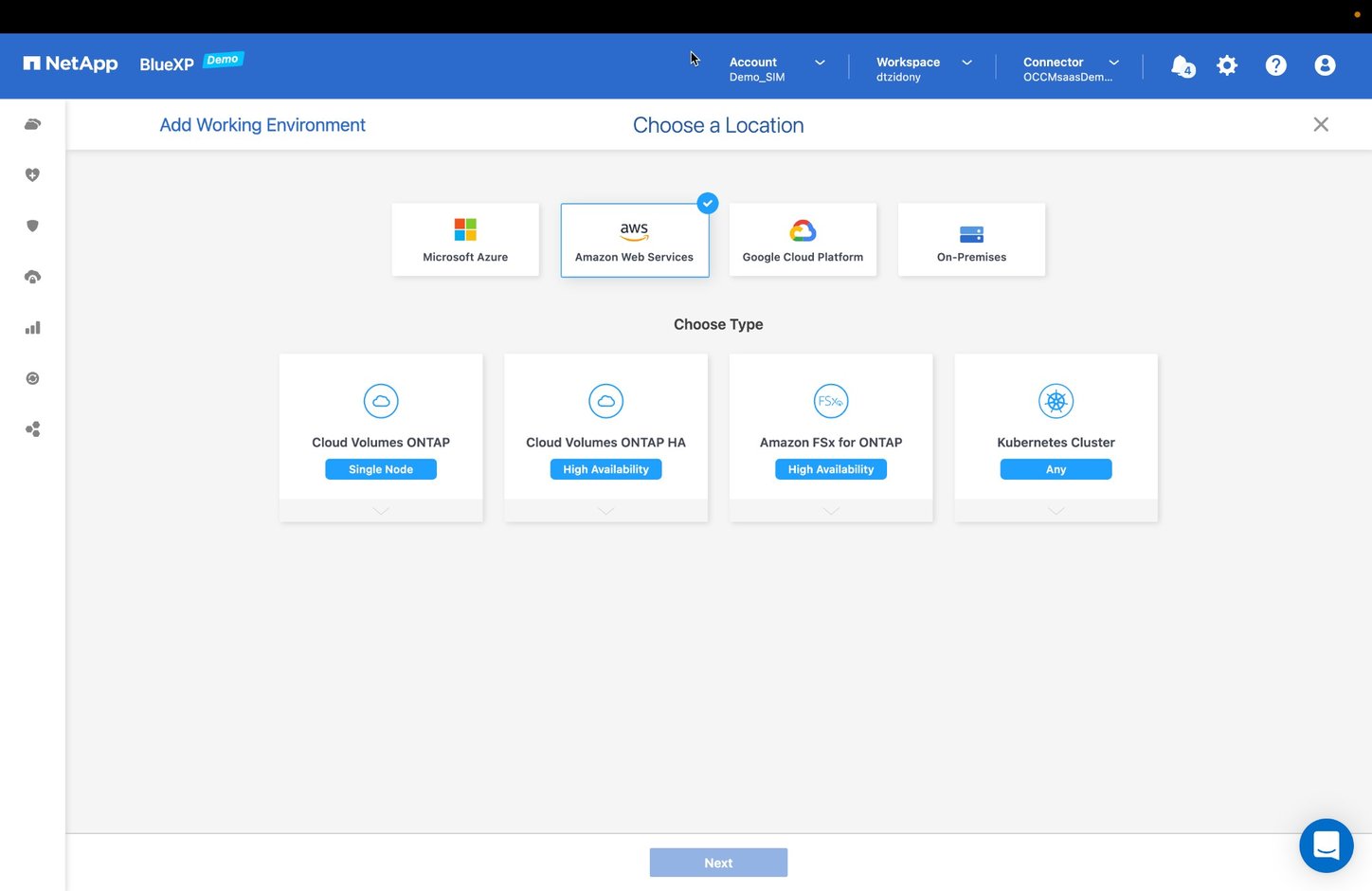
Task: Click the protection shield sidebar icon
Action: [32, 226]
